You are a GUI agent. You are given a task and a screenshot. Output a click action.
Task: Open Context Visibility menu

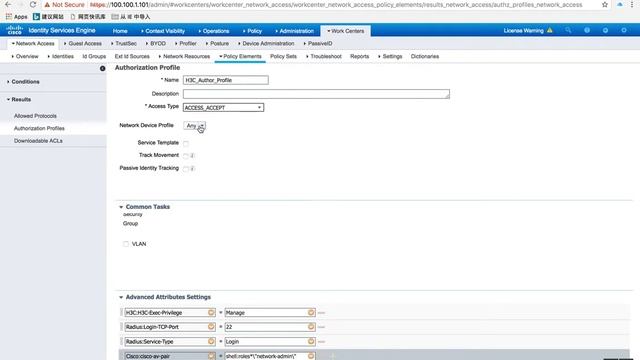(x=162, y=31)
